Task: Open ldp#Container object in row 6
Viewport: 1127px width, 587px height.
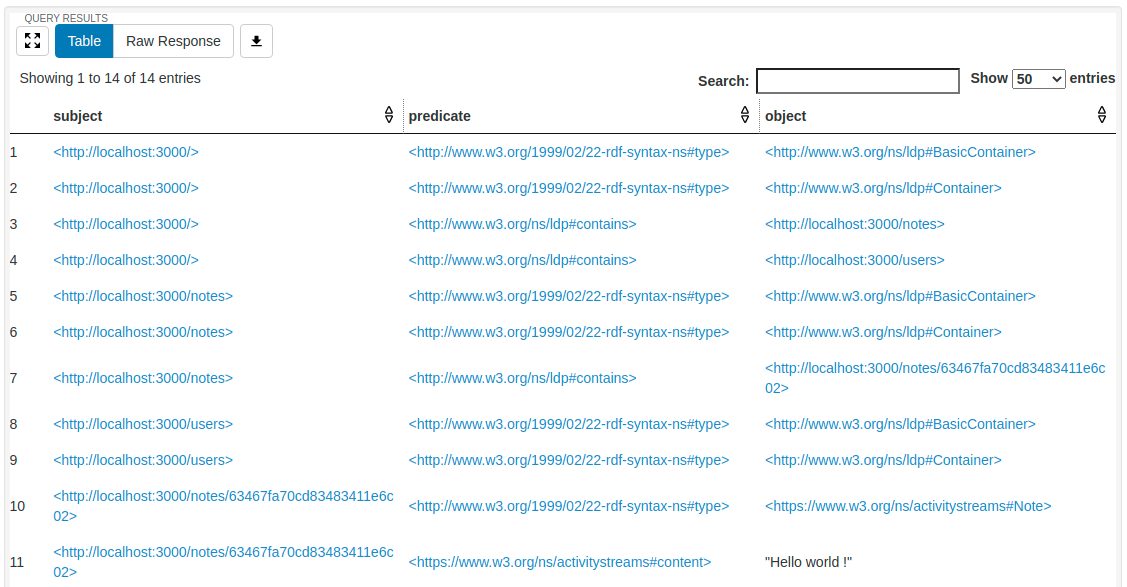Action: [x=882, y=332]
